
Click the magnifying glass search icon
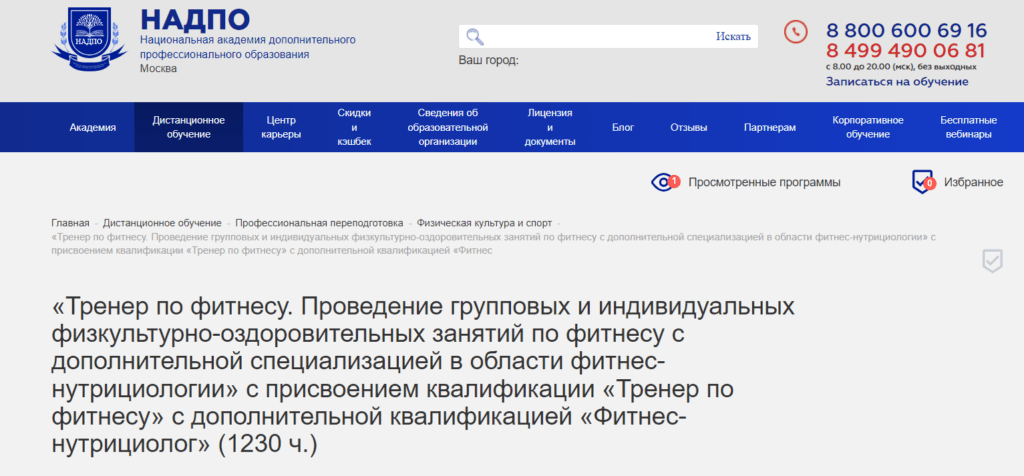[474, 37]
